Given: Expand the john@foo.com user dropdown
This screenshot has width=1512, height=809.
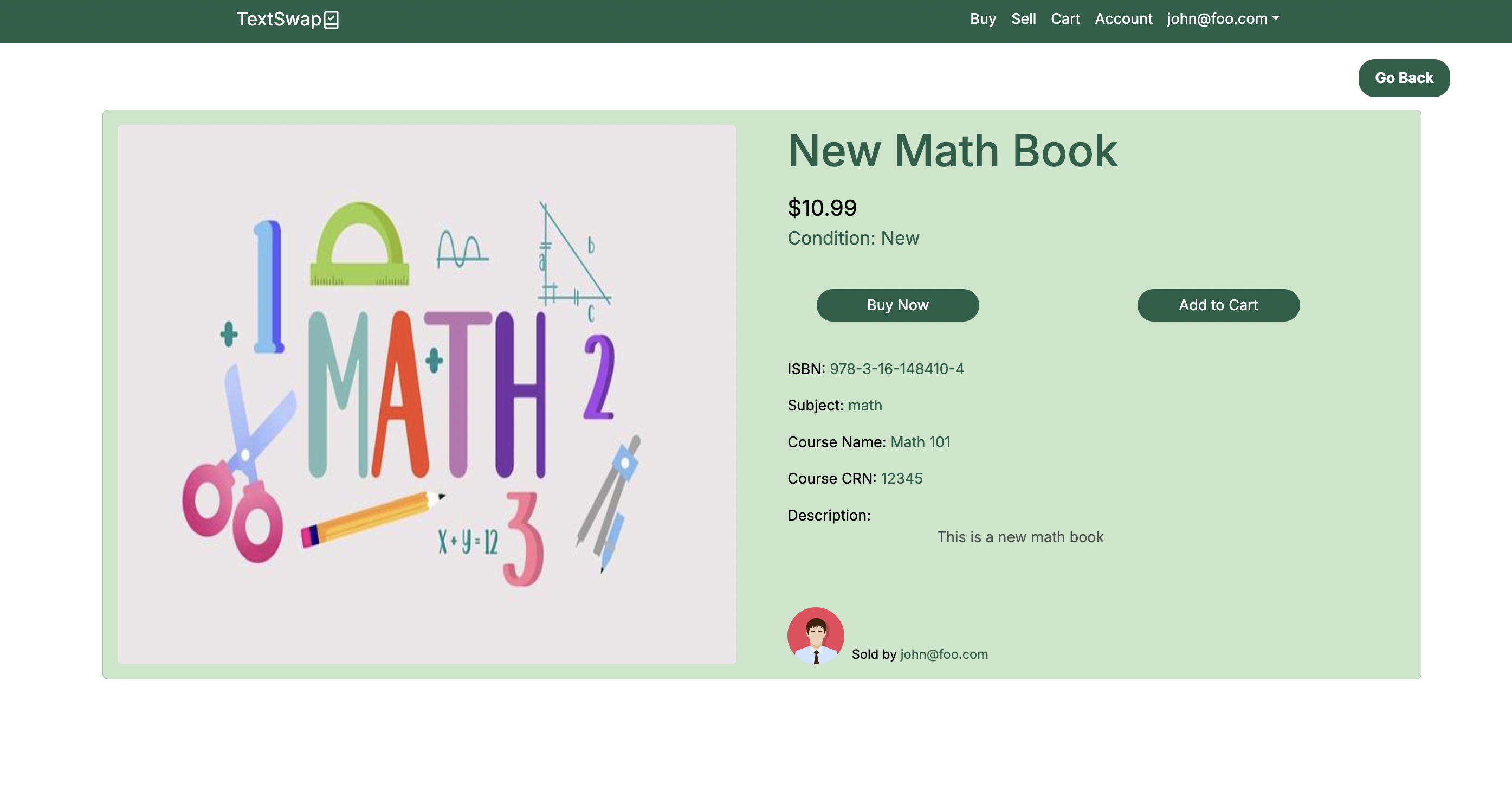Looking at the screenshot, I should 1217,19.
